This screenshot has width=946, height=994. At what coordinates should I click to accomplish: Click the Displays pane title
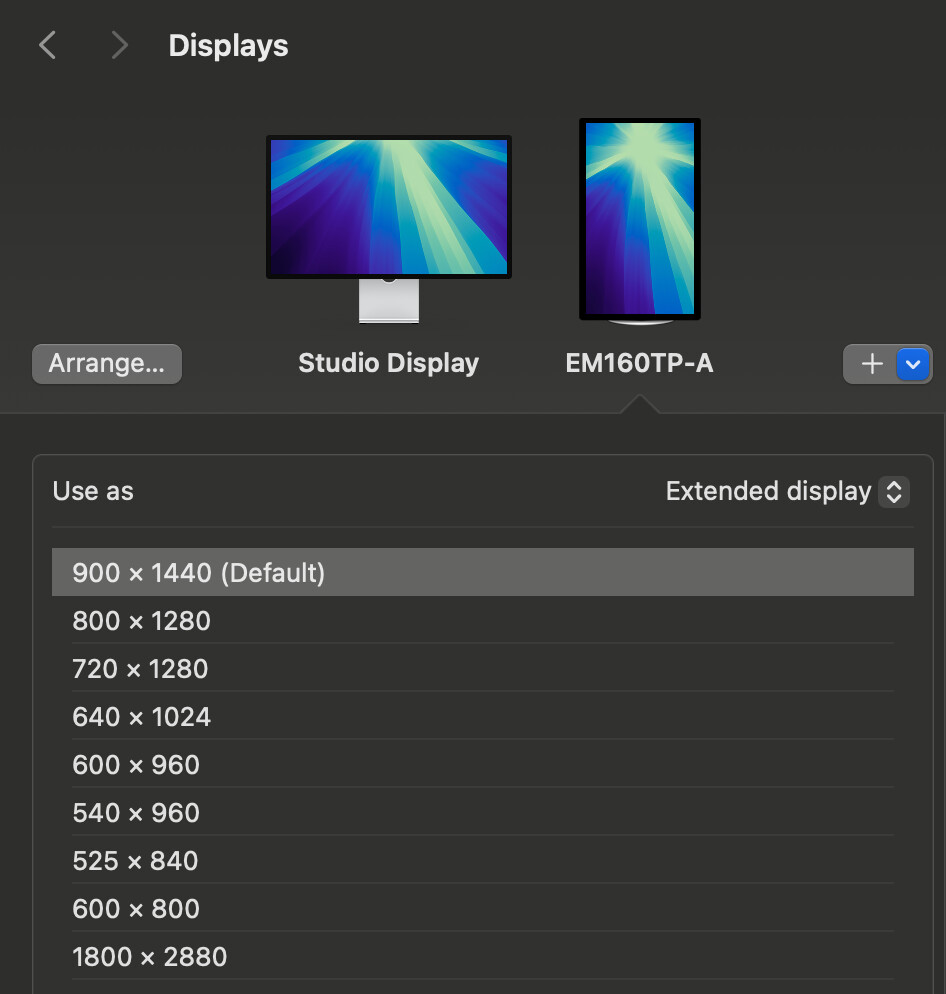pos(228,46)
